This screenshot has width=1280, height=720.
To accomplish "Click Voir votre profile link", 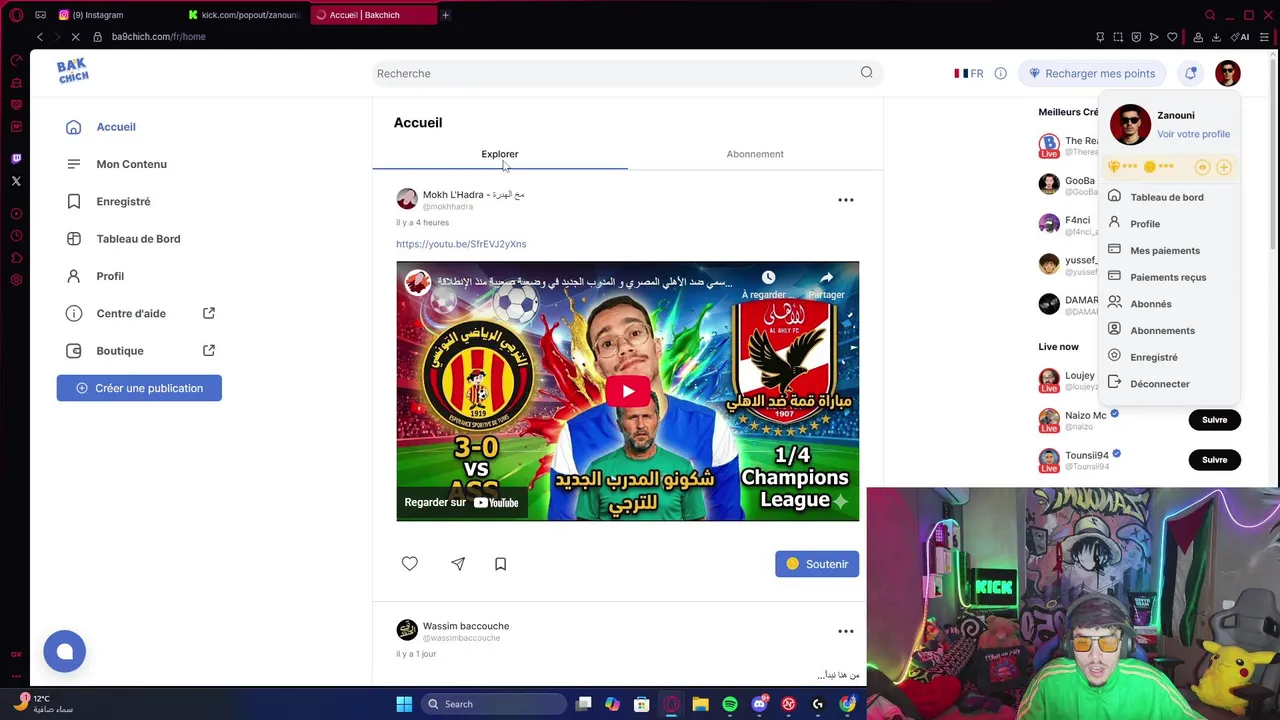I will [1193, 134].
